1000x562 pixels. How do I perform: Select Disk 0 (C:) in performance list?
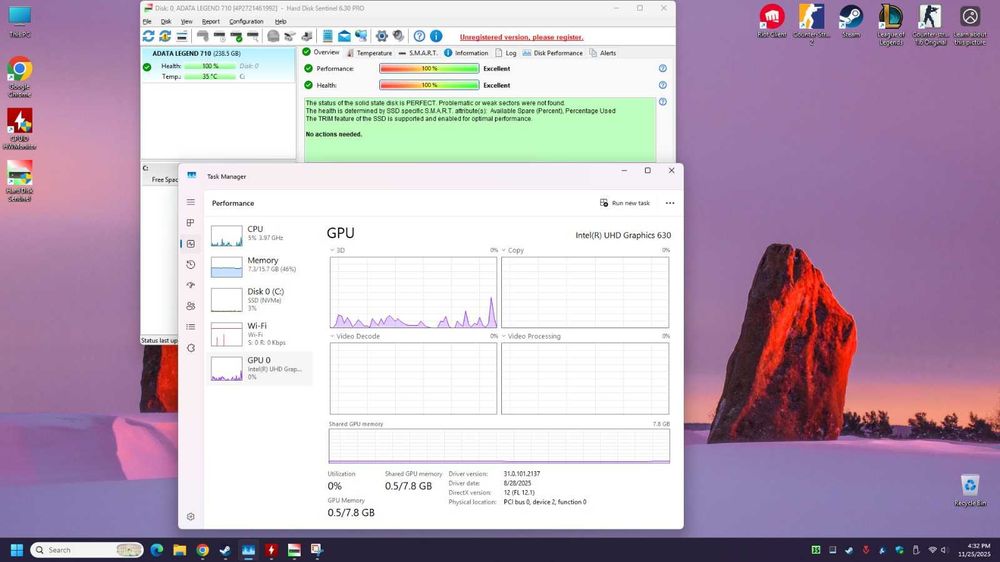tap(260, 299)
